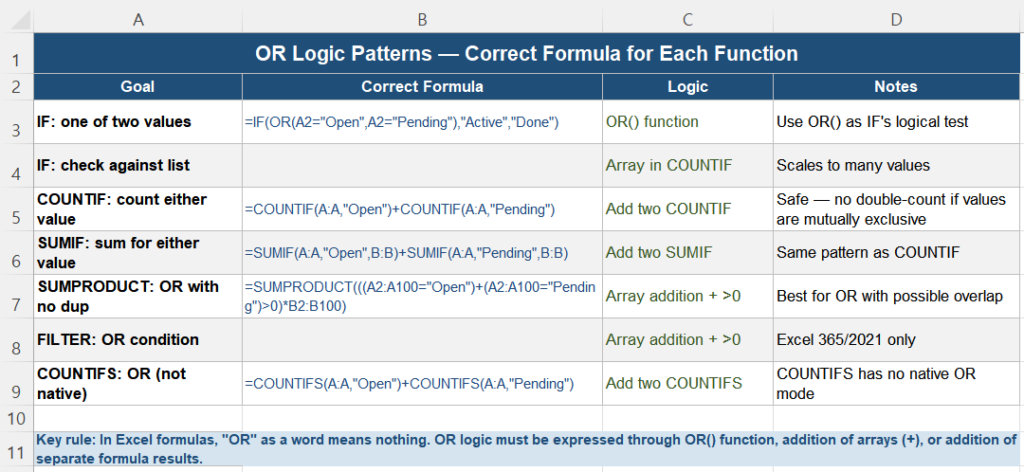Image resolution: width=1024 pixels, height=472 pixels.
Task: Select column C header
Action: tap(688, 20)
